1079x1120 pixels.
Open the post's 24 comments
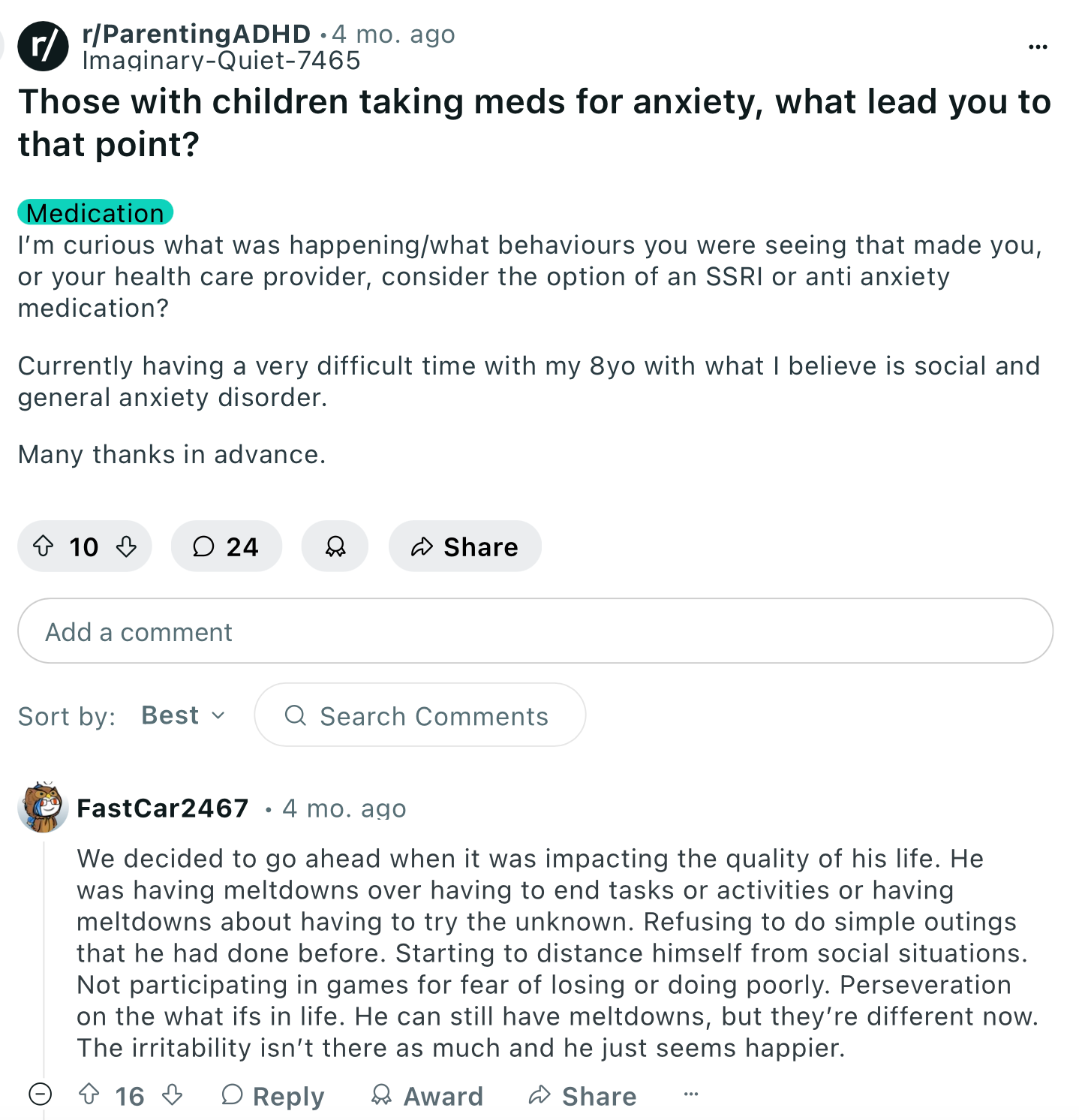[x=226, y=546]
